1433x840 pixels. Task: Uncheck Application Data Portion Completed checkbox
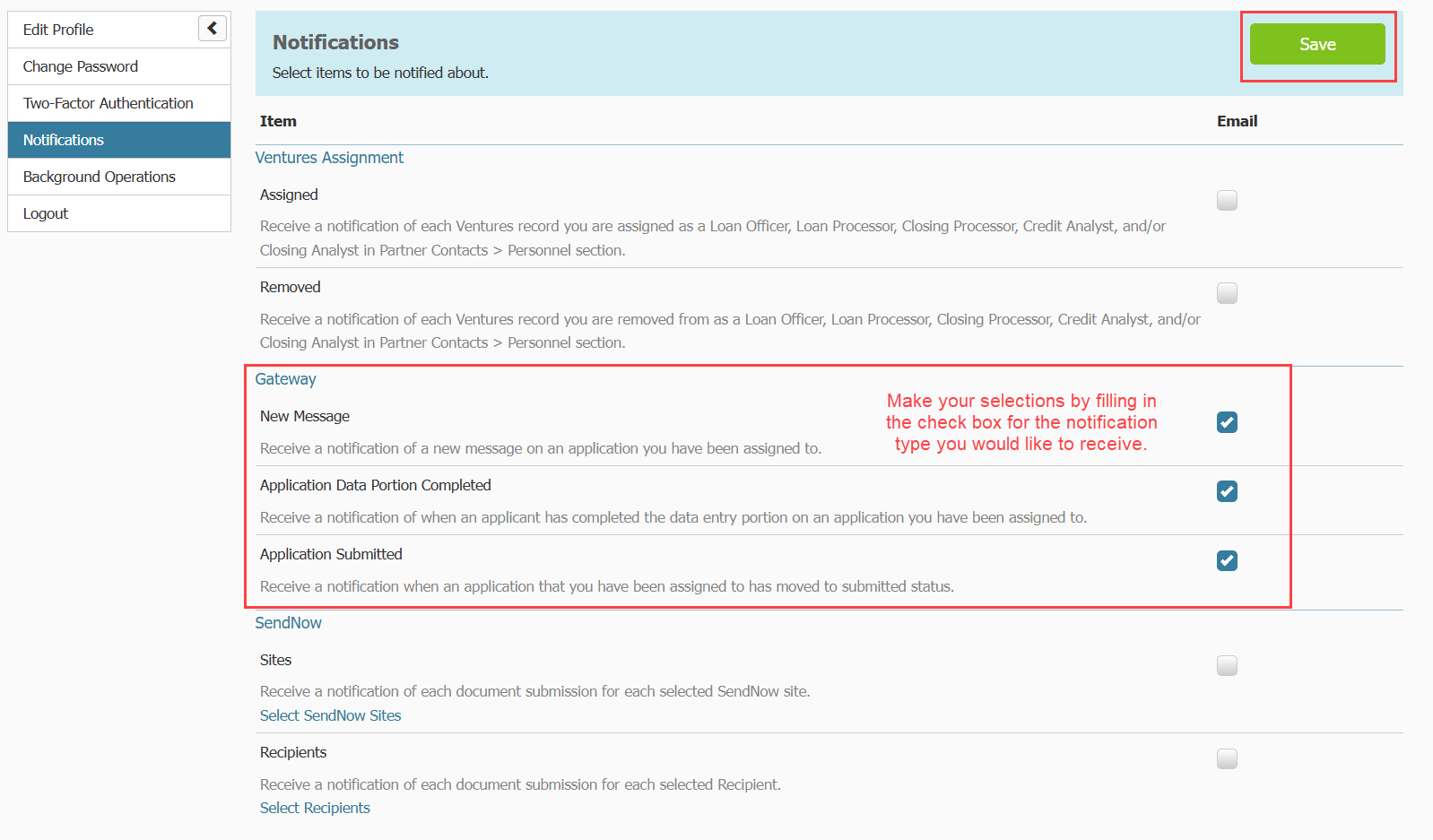1227,491
